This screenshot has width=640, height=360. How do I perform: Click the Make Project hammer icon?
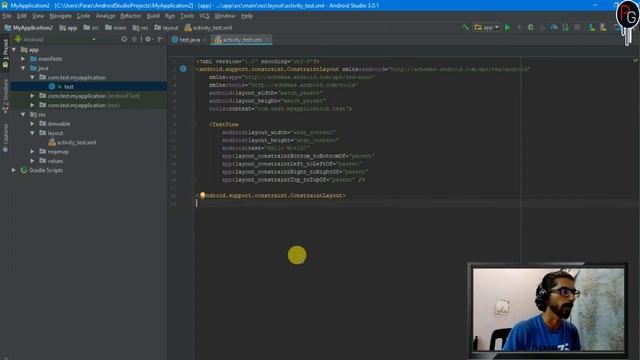click(x=465, y=27)
